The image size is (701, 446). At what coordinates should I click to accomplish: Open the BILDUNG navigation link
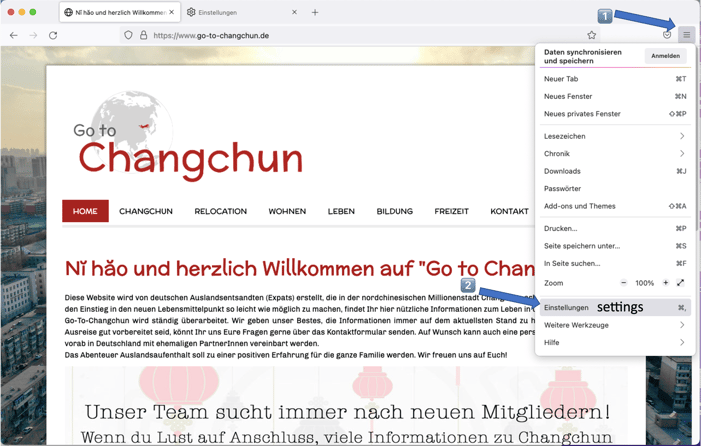coord(394,211)
